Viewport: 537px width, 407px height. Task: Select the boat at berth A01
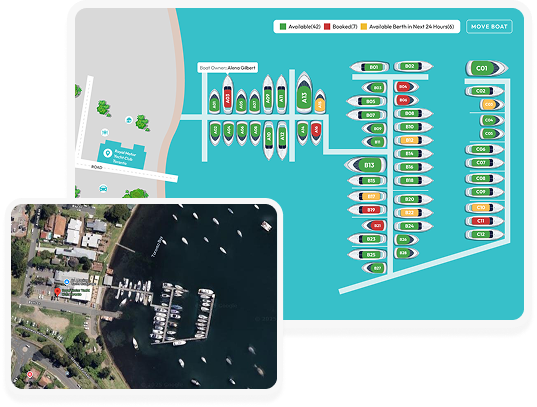click(214, 102)
